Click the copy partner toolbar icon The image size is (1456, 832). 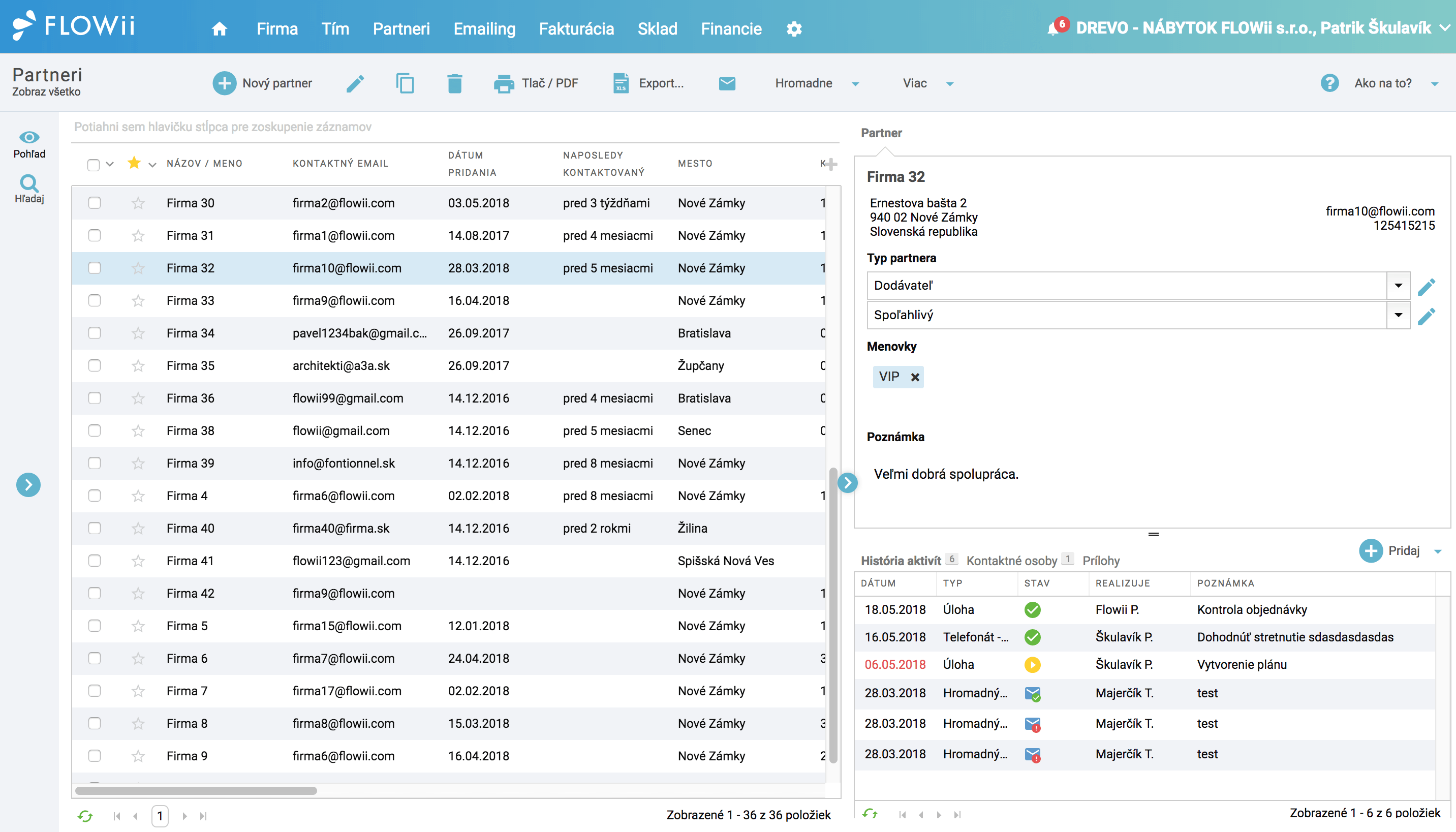coord(405,83)
